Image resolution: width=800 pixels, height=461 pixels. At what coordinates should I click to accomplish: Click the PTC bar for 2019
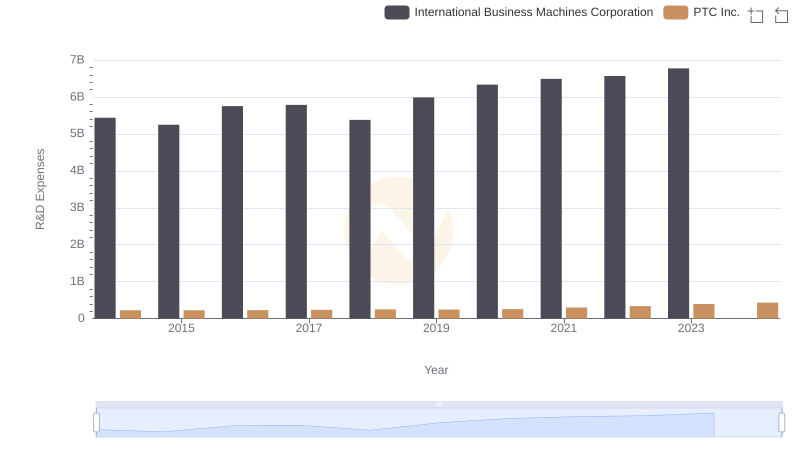point(449,314)
